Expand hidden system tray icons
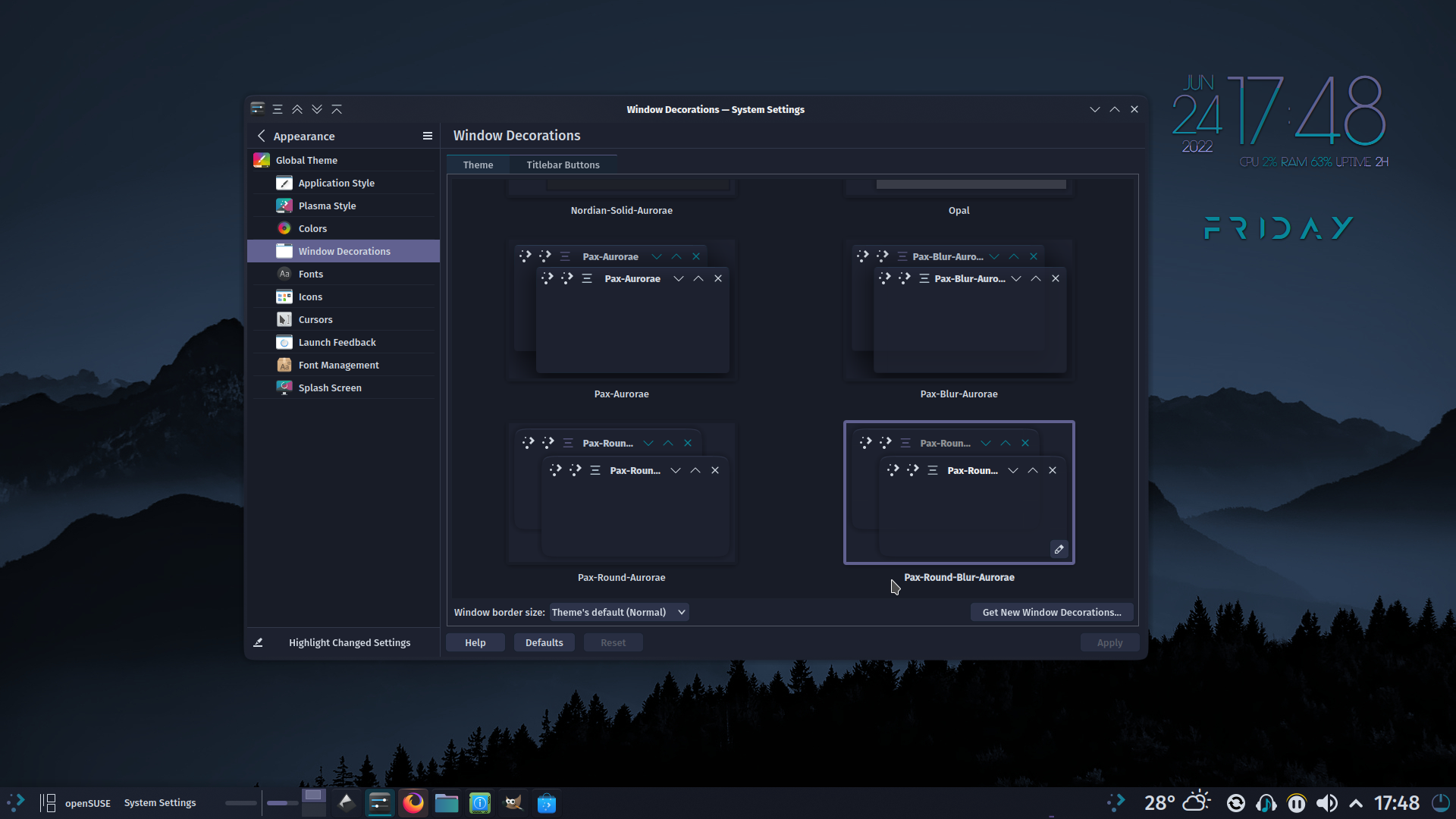The height and width of the screenshot is (819, 1456). 1356,803
